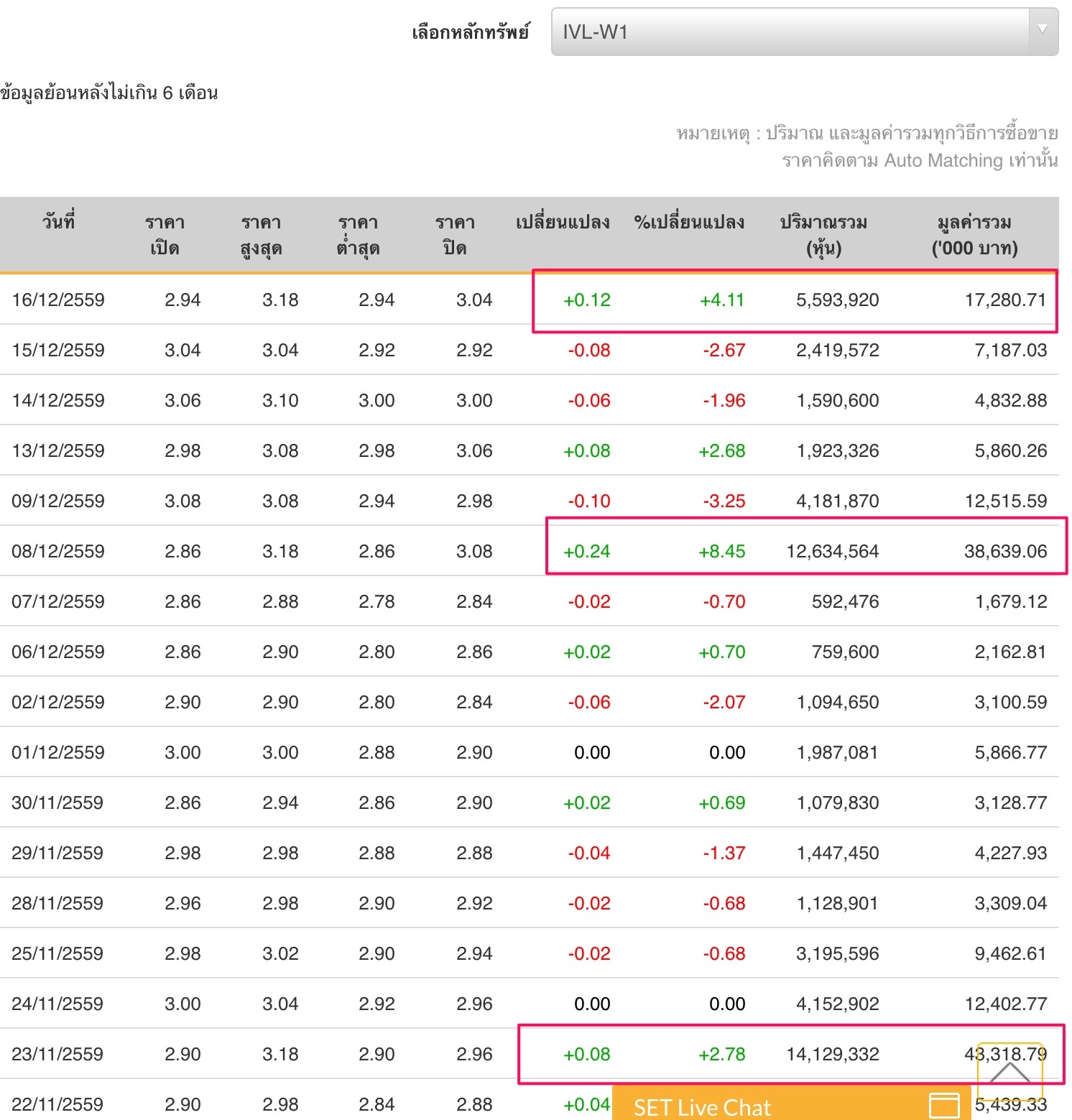Select the date 15/12/2559
This screenshot has height=1120, width=1072.
58,350
